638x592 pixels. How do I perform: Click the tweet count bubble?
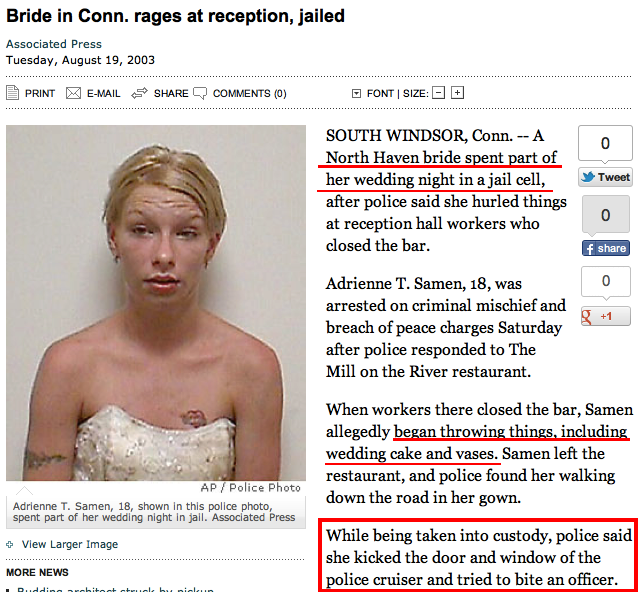coord(605,144)
